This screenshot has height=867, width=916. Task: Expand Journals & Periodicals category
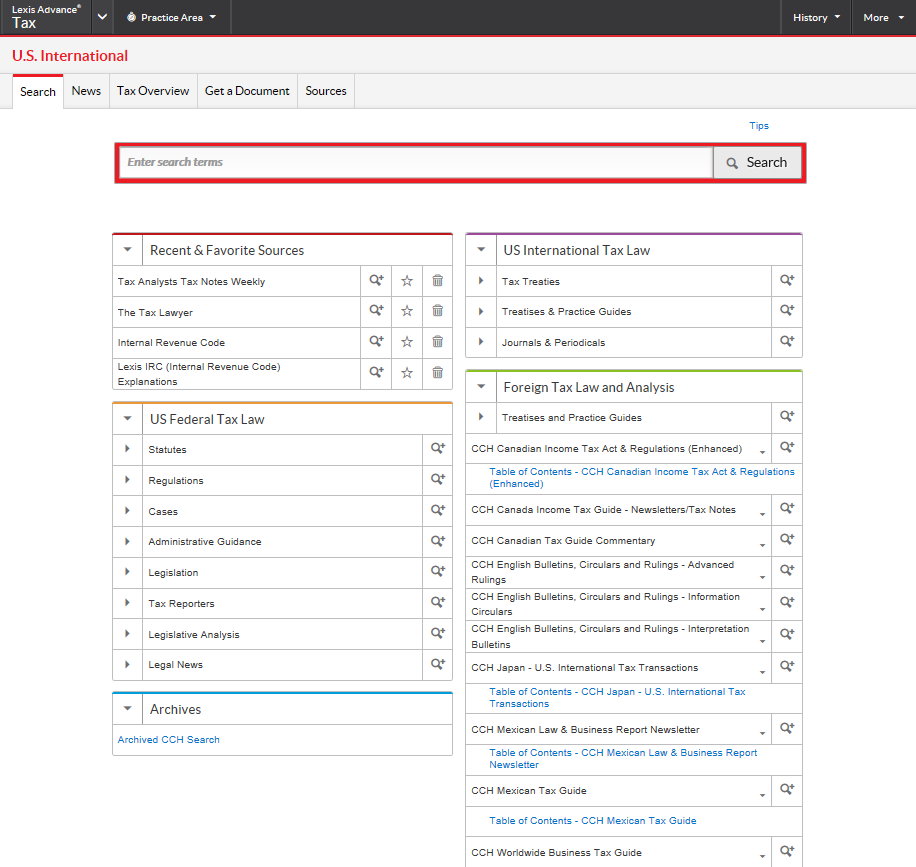pyautogui.click(x=481, y=341)
